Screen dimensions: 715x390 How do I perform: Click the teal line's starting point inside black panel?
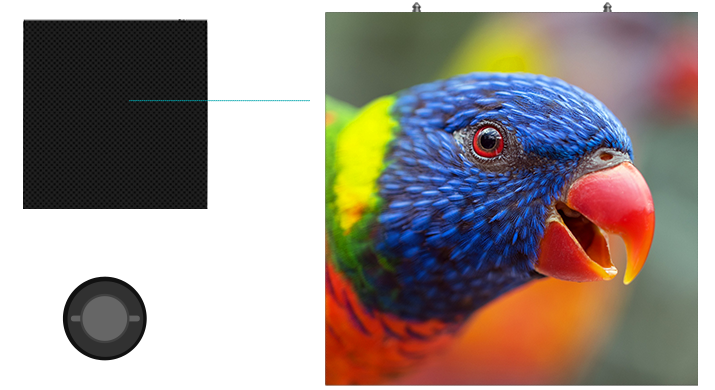pos(130,100)
